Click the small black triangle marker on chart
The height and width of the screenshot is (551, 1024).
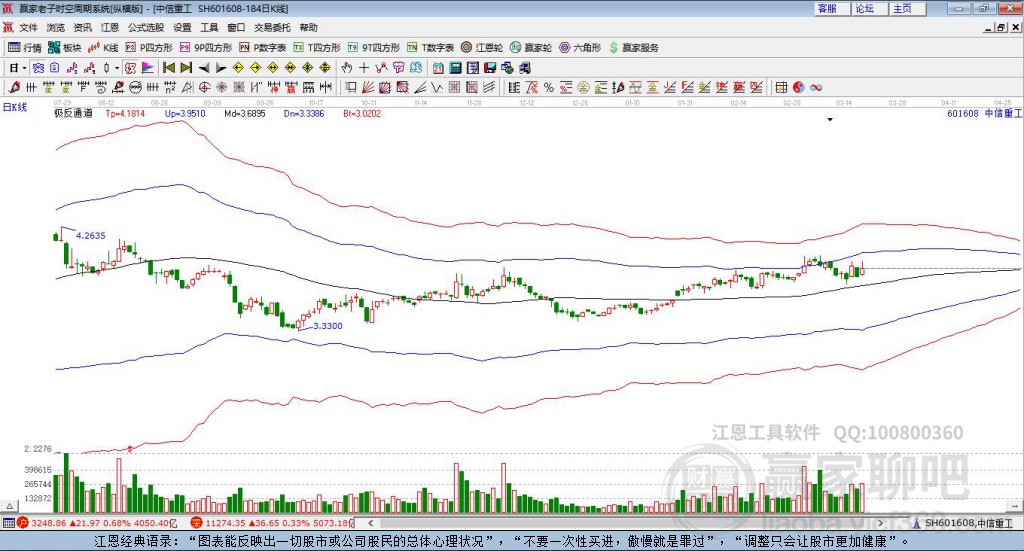pyautogui.click(x=830, y=119)
